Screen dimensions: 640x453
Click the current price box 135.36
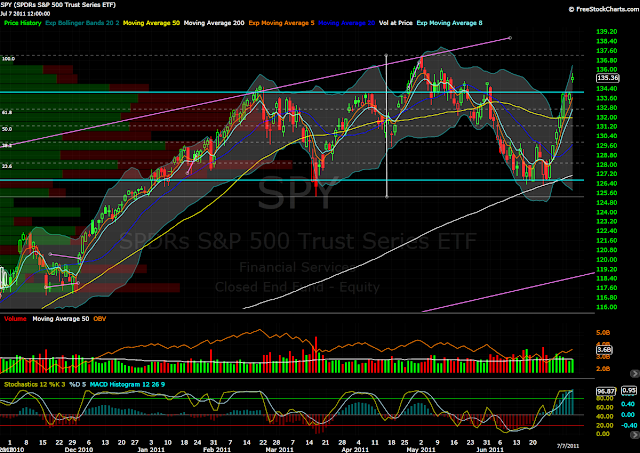[607, 78]
